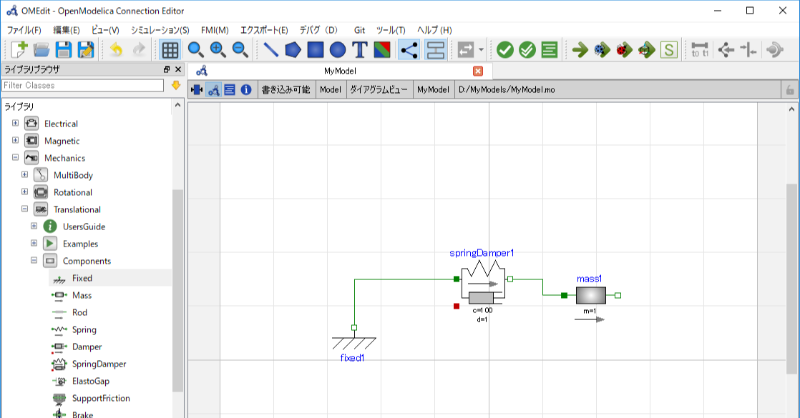Expand the MultiBody package

(24, 175)
